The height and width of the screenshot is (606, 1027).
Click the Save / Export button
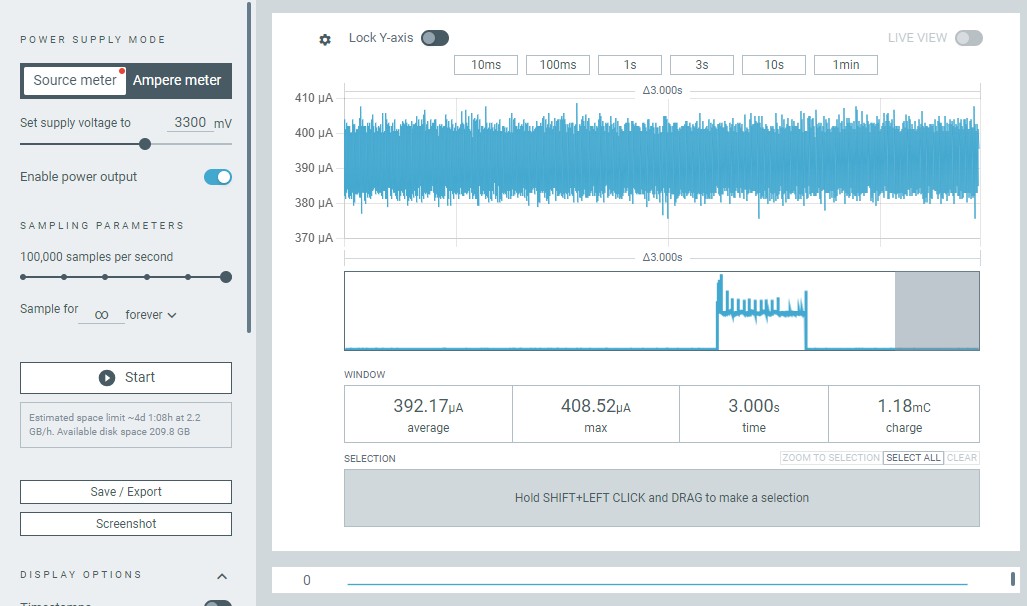click(x=126, y=492)
